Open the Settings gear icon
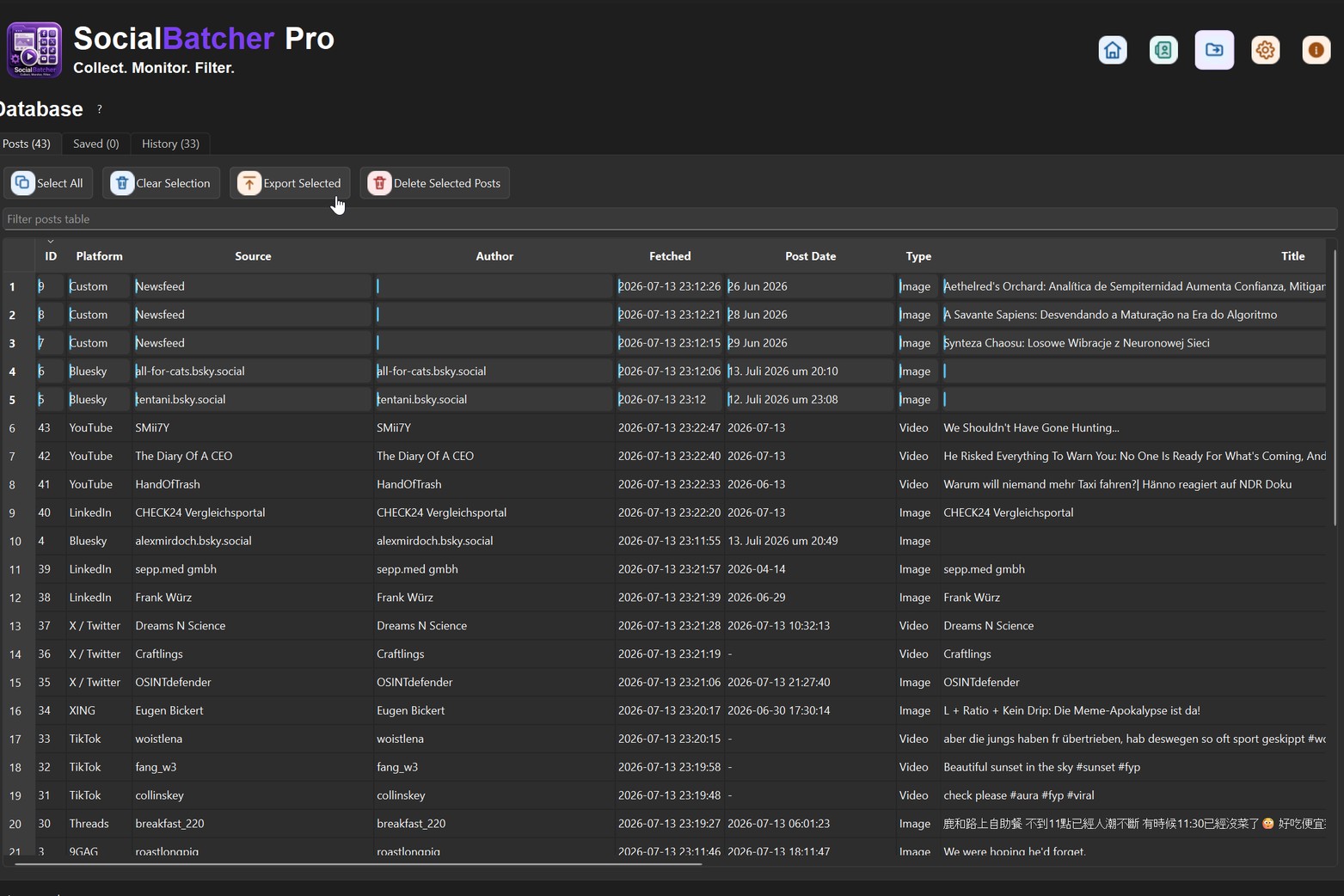Screen dimensions: 1344x896 1265,50
